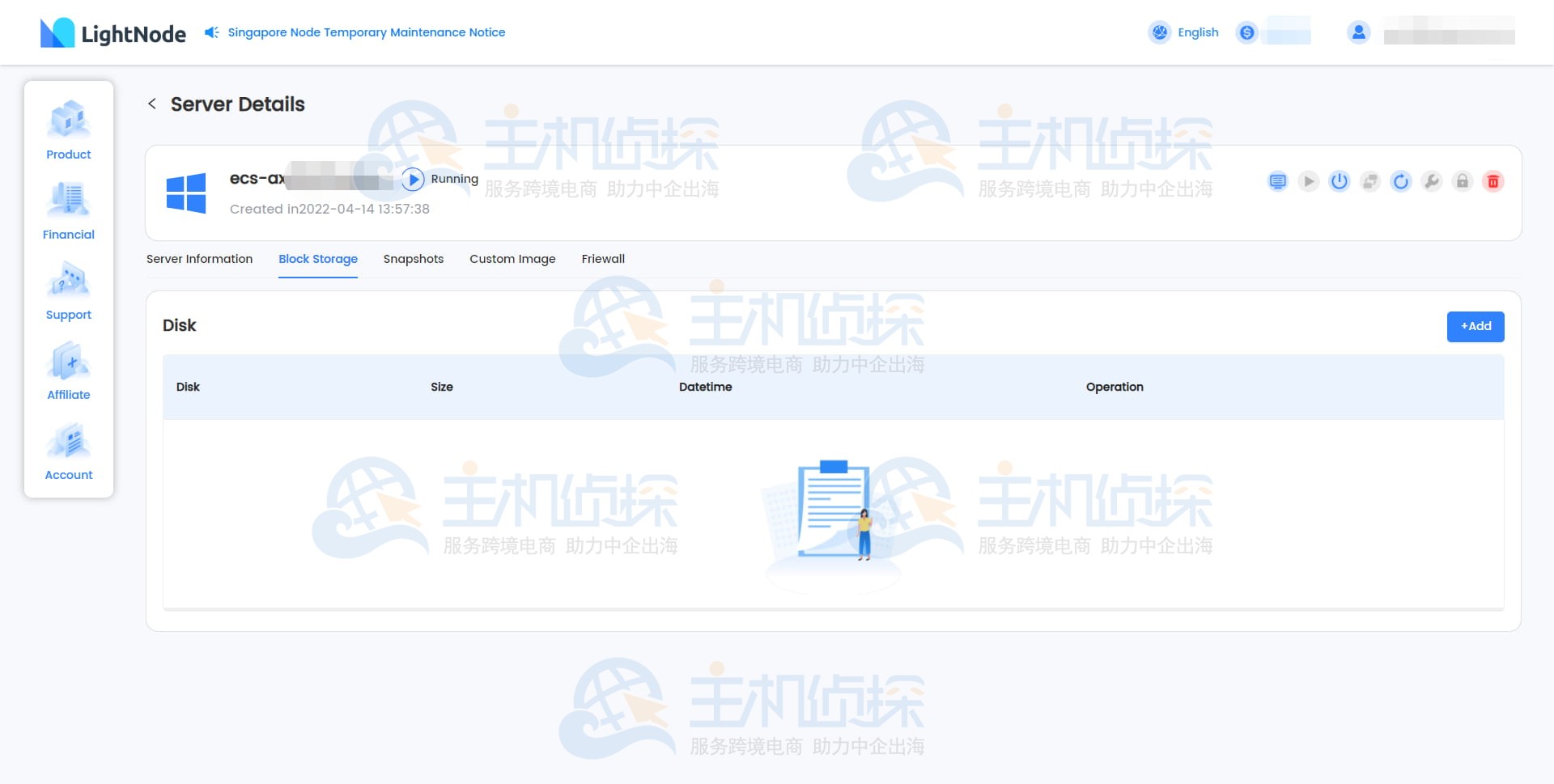Open the Friewall tab

click(x=603, y=259)
